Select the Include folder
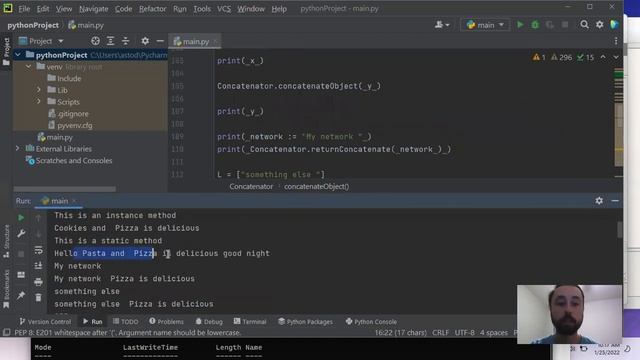The image size is (640, 360). [x=64, y=78]
